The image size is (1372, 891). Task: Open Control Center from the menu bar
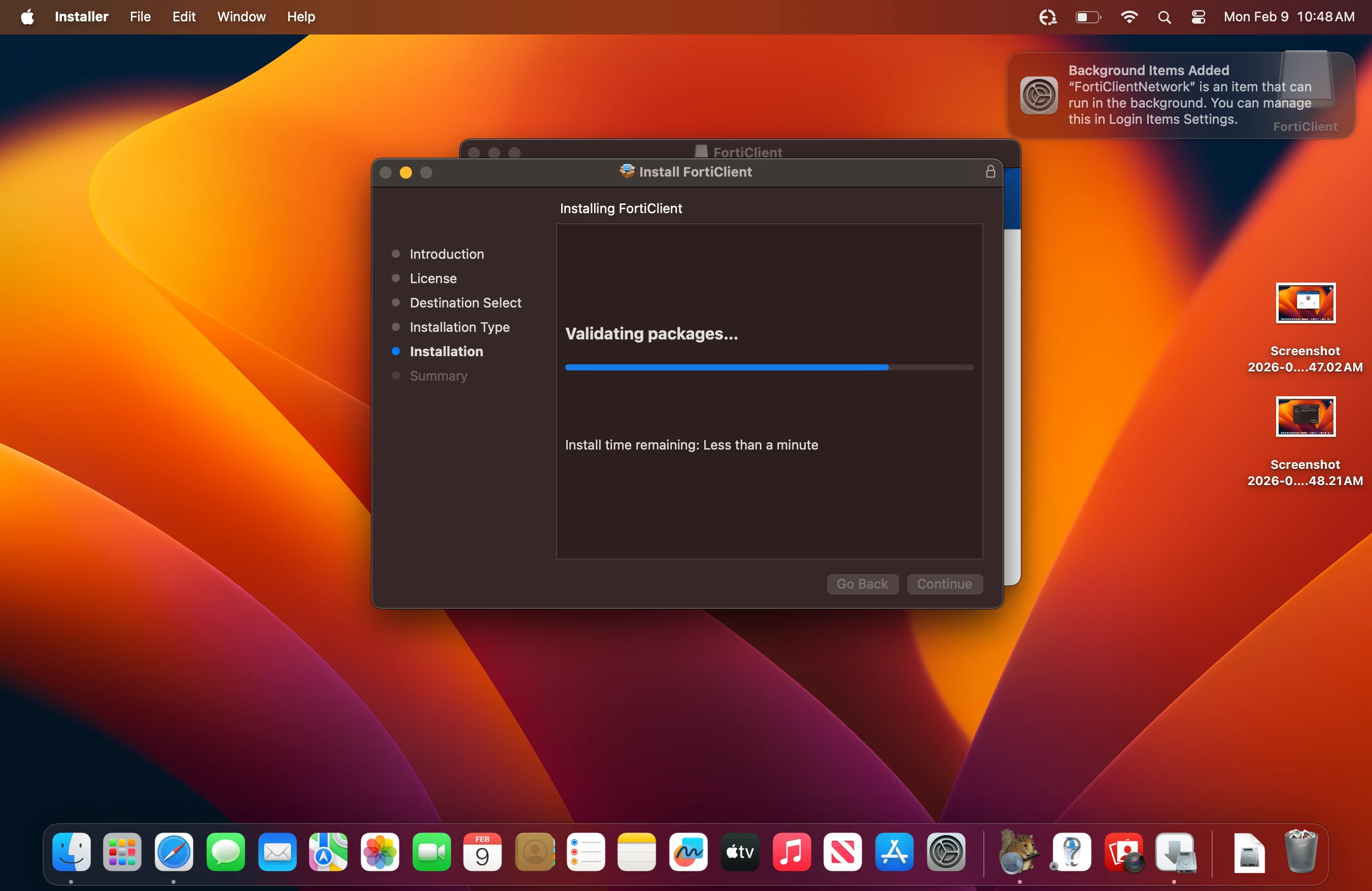(1198, 17)
